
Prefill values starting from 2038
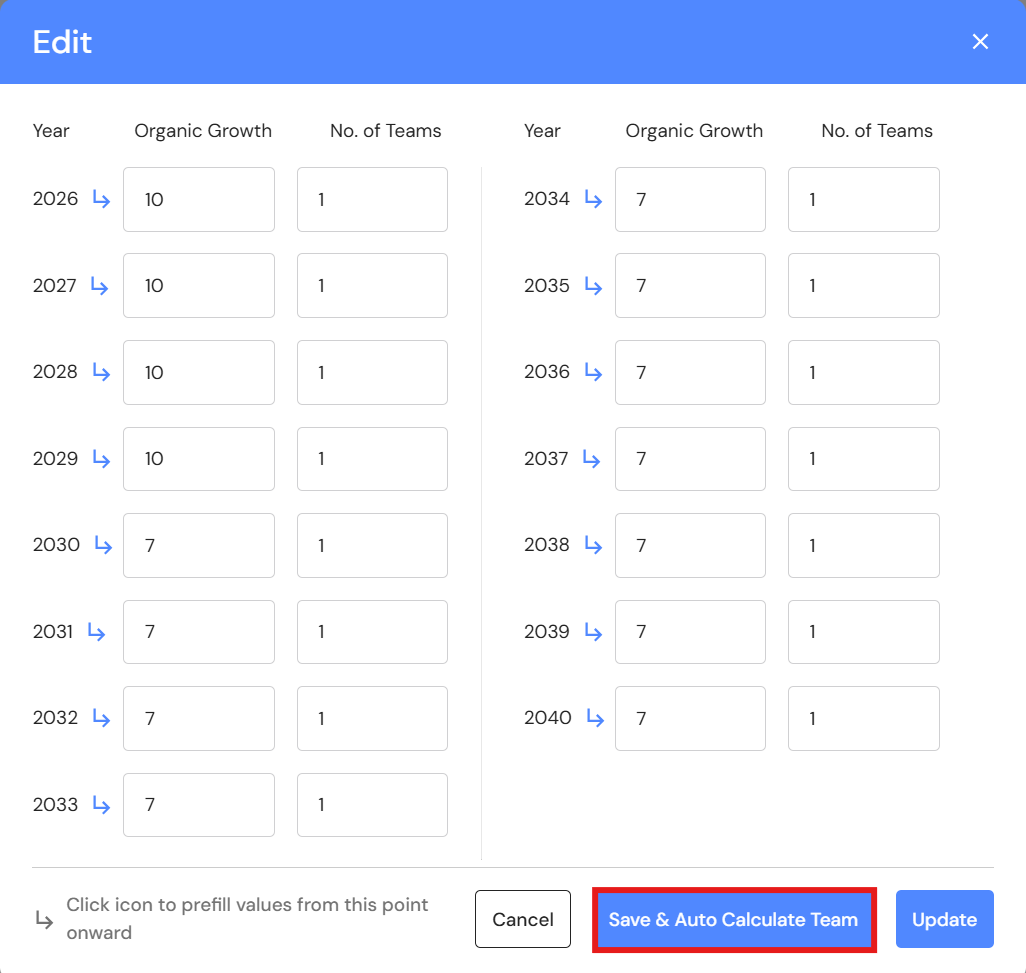[x=593, y=545]
